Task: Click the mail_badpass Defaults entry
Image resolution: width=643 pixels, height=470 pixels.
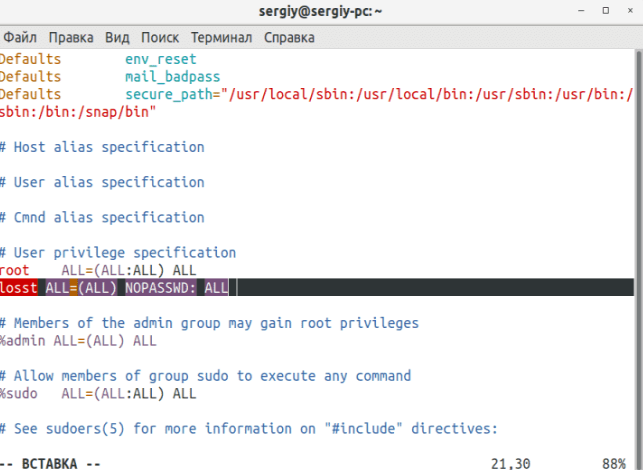Action: (x=172, y=76)
